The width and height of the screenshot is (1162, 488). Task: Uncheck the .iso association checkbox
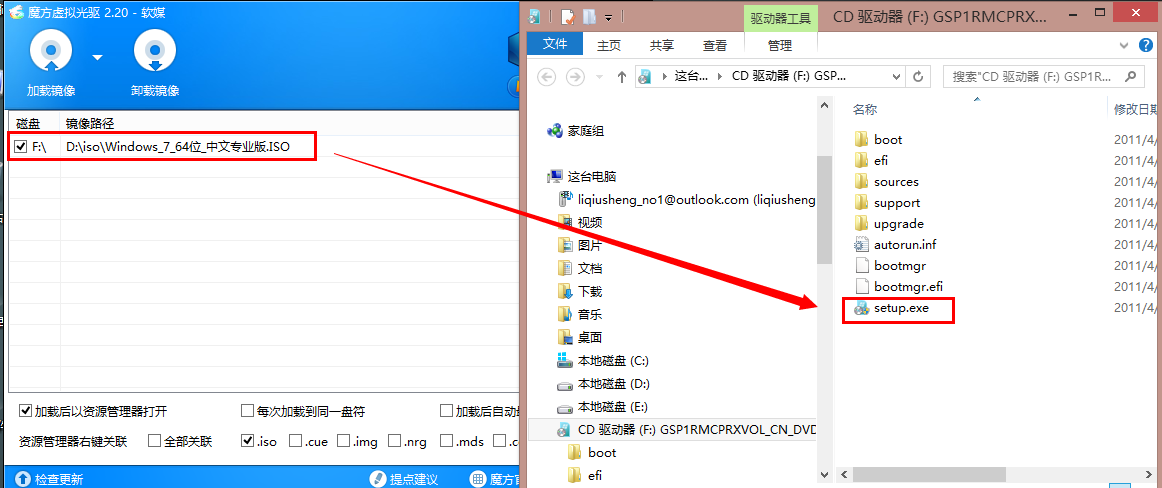point(248,441)
